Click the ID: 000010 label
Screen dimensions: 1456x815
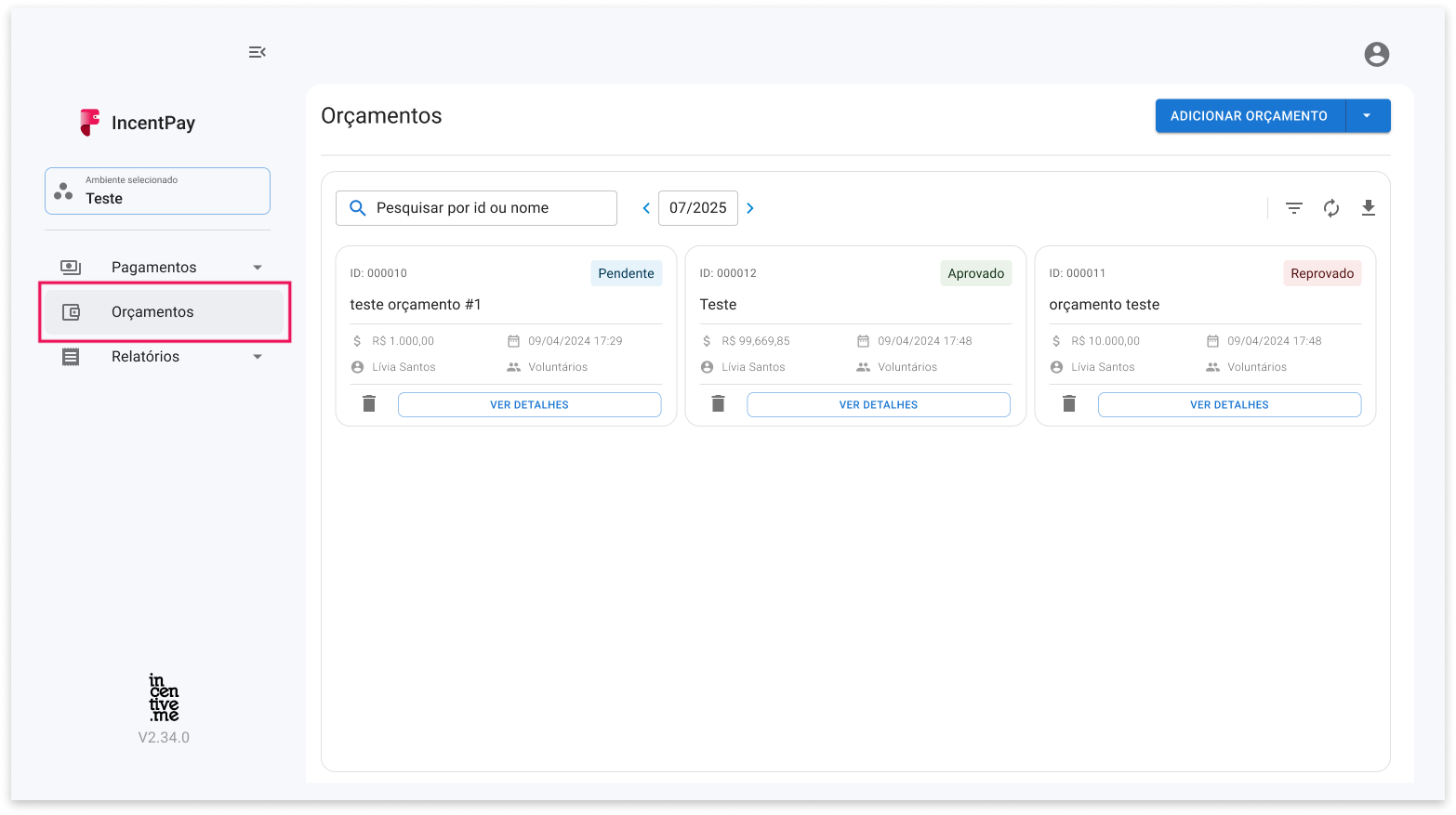[378, 273]
